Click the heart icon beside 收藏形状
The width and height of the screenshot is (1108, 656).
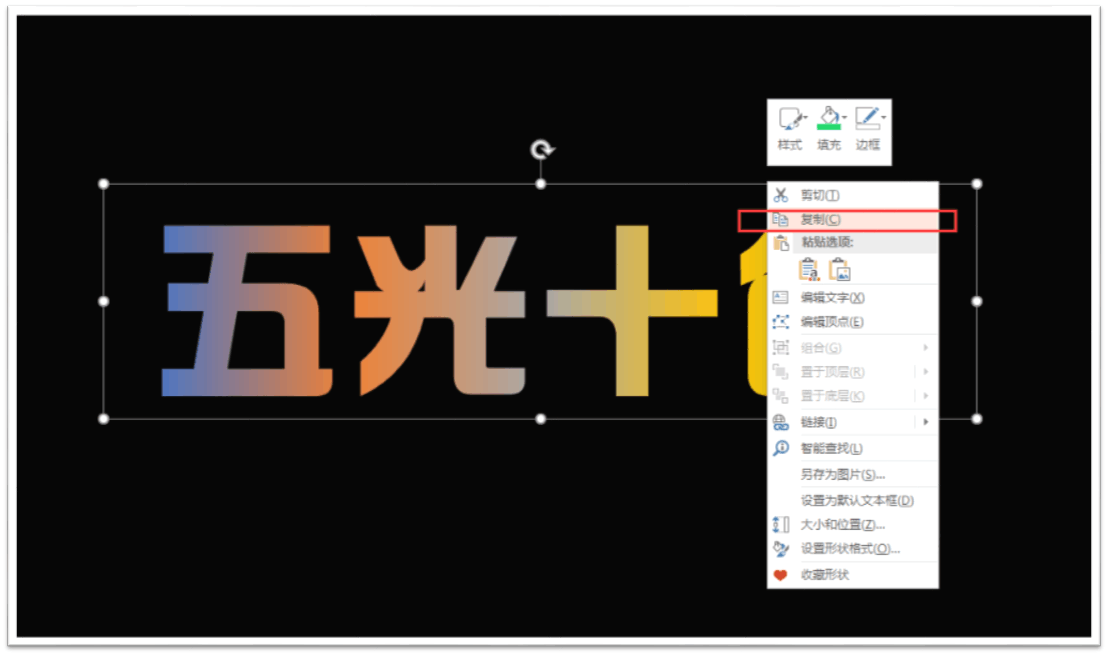click(x=781, y=575)
